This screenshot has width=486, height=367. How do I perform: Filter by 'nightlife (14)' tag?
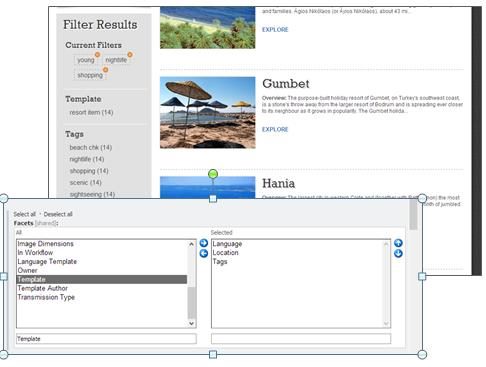click(87, 159)
